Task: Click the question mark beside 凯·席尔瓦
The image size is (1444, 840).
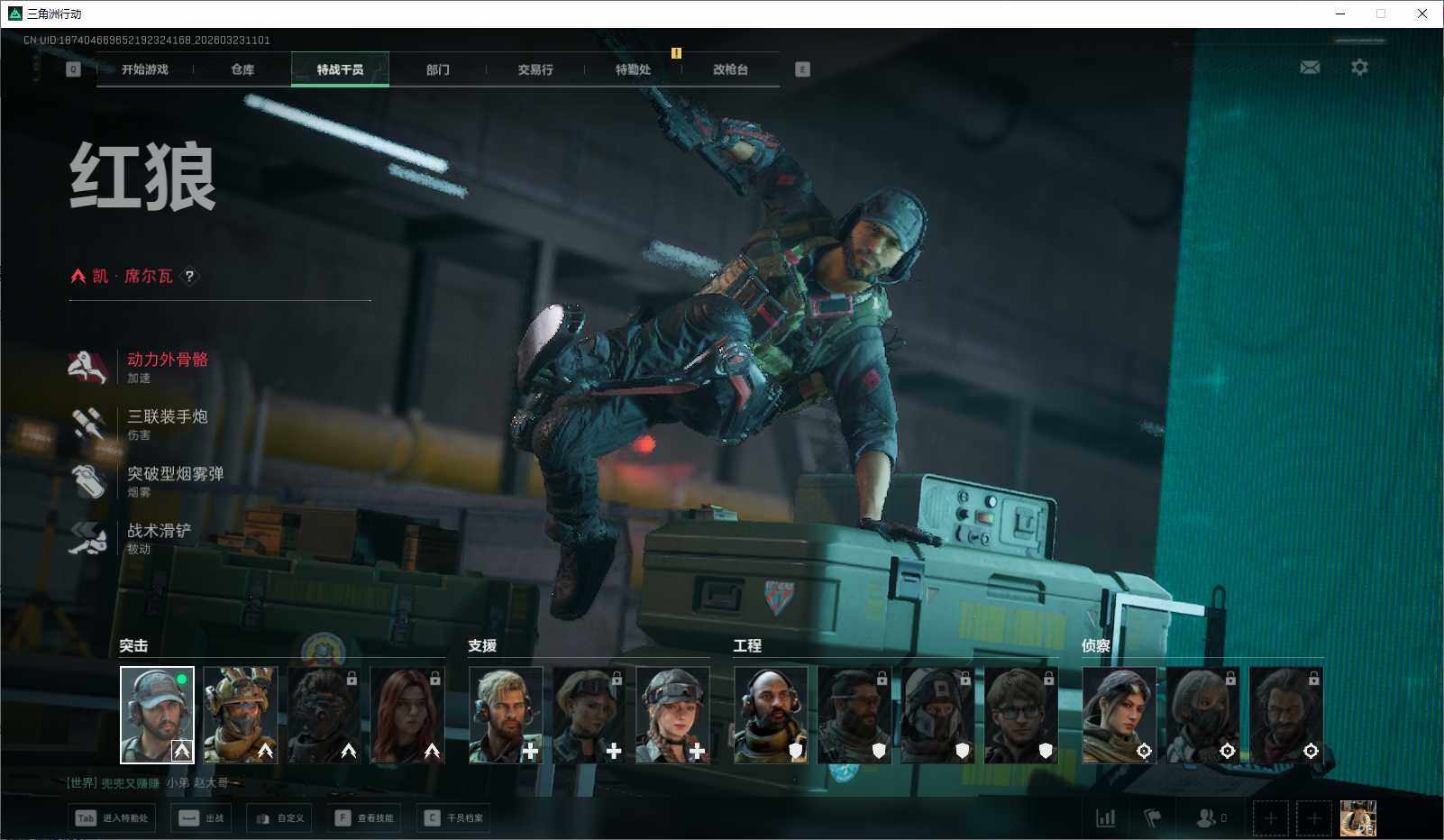Action: (x=189, y=276)
